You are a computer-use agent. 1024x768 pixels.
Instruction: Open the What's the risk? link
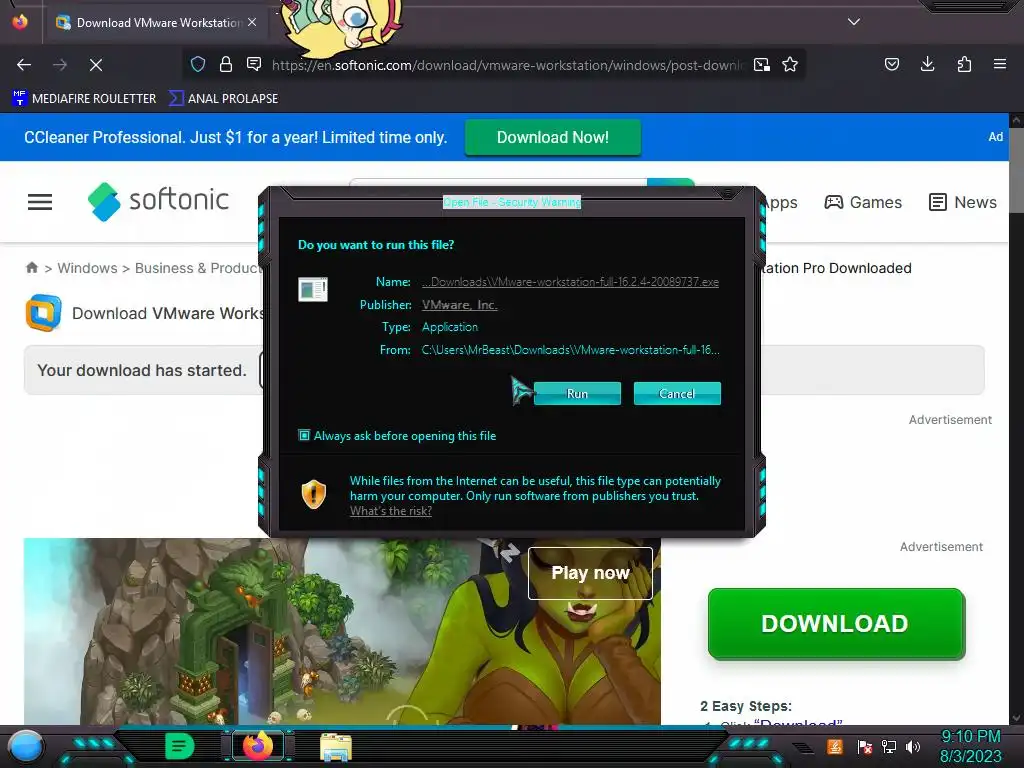pyautogui.click(x=391, y=511)
